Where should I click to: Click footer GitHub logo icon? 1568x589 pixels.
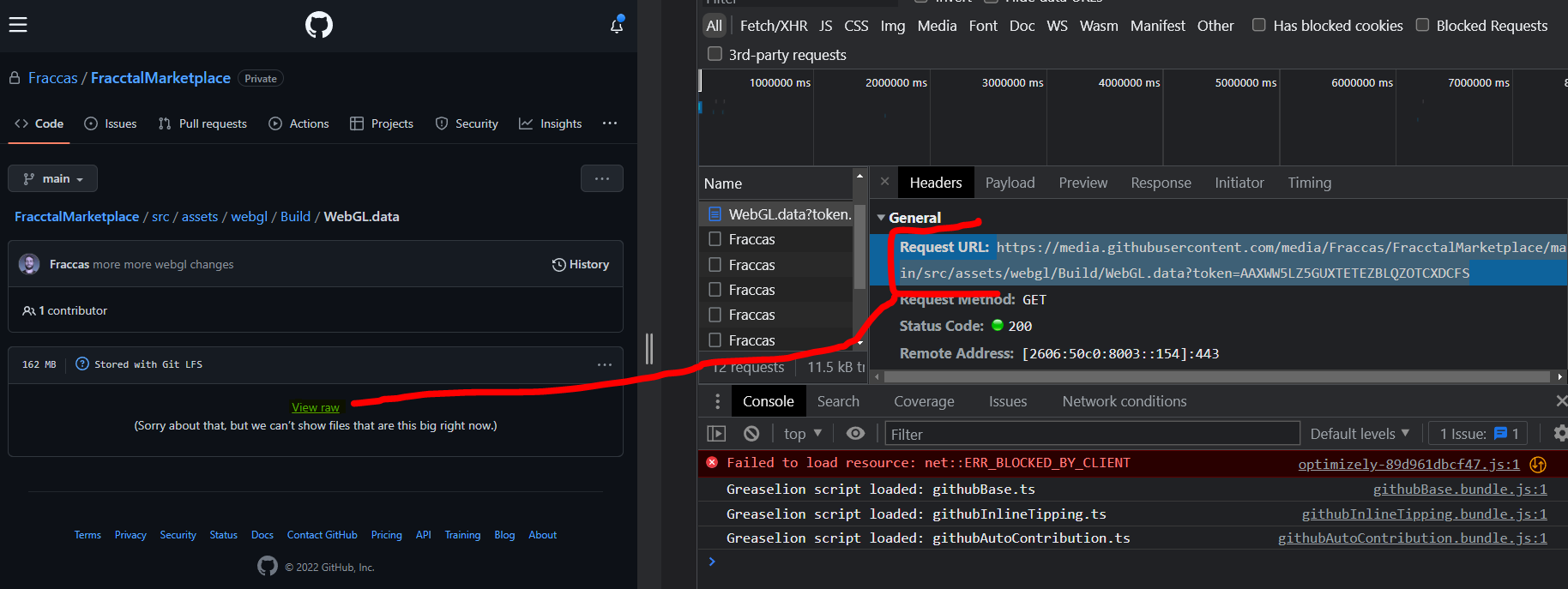(x=268, y=566)
